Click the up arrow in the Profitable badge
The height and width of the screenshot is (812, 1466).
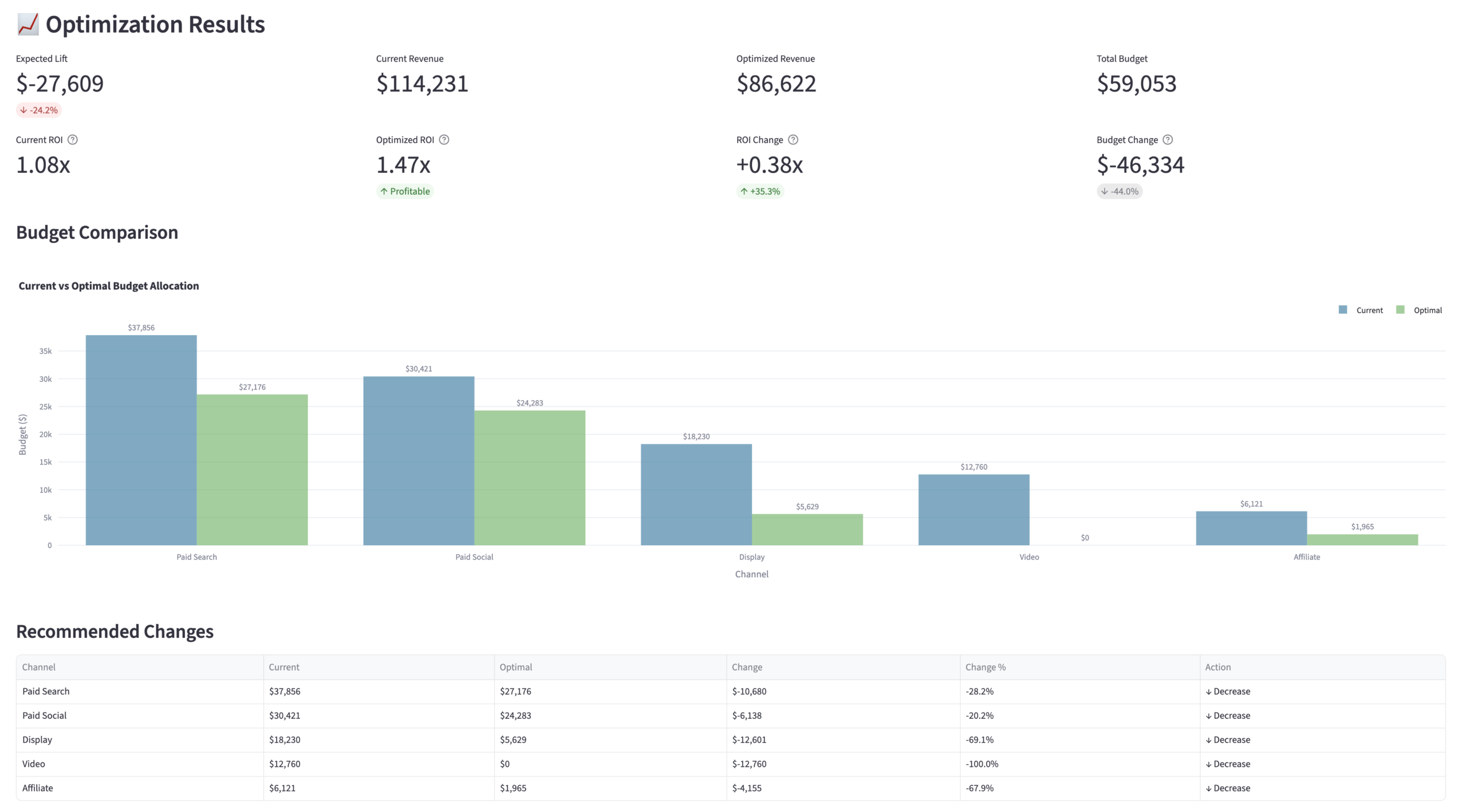(385, 191)
